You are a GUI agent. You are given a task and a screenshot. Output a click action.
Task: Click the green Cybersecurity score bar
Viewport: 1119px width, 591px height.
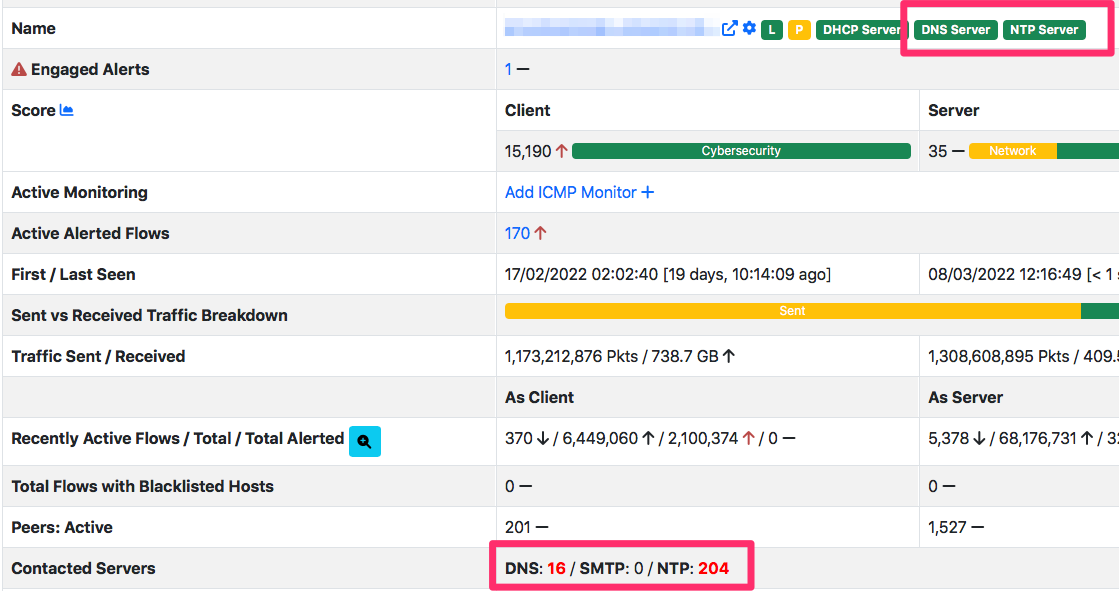tap(744, 151)
